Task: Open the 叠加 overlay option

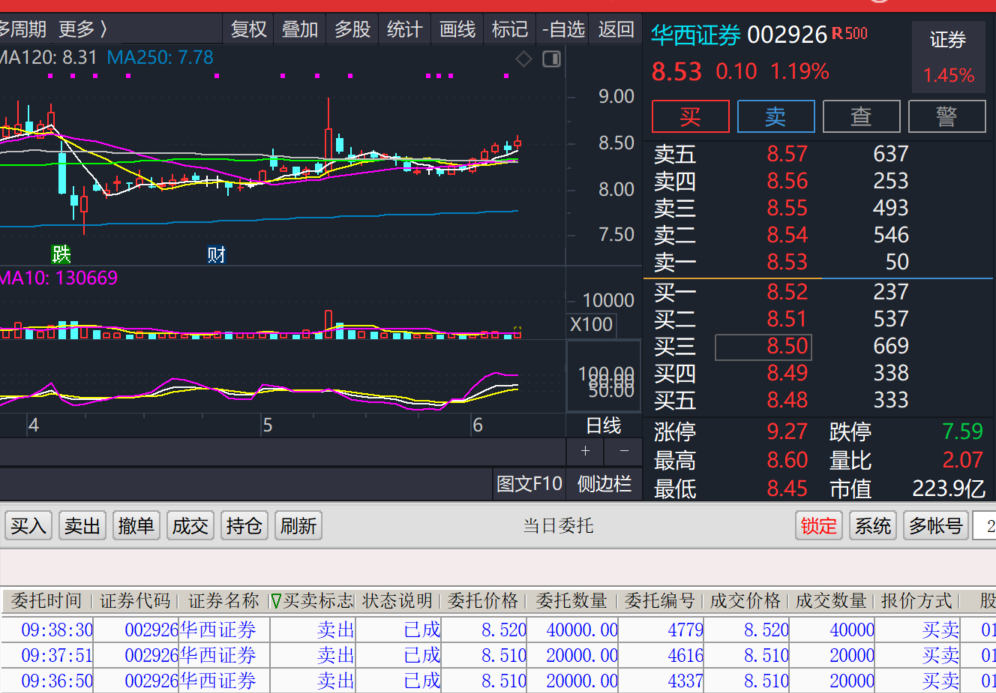Action: click(x=300, y=29)
